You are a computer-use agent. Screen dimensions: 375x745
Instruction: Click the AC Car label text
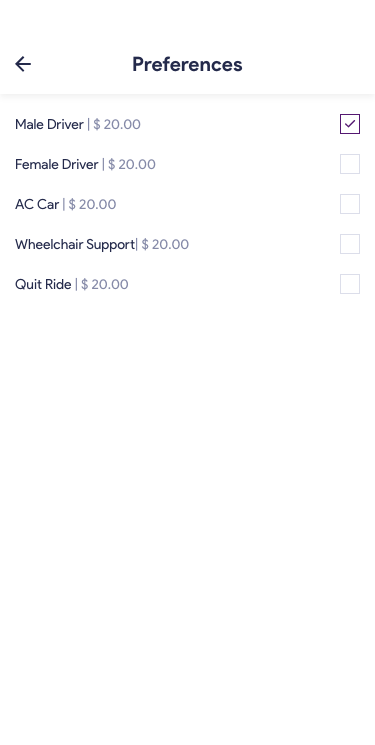37,204
